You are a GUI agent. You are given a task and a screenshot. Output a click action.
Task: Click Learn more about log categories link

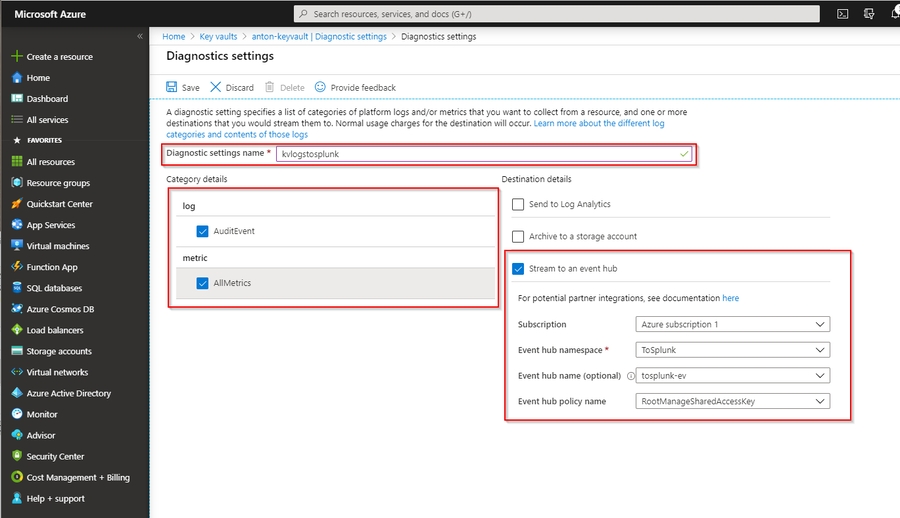[598, 123]
